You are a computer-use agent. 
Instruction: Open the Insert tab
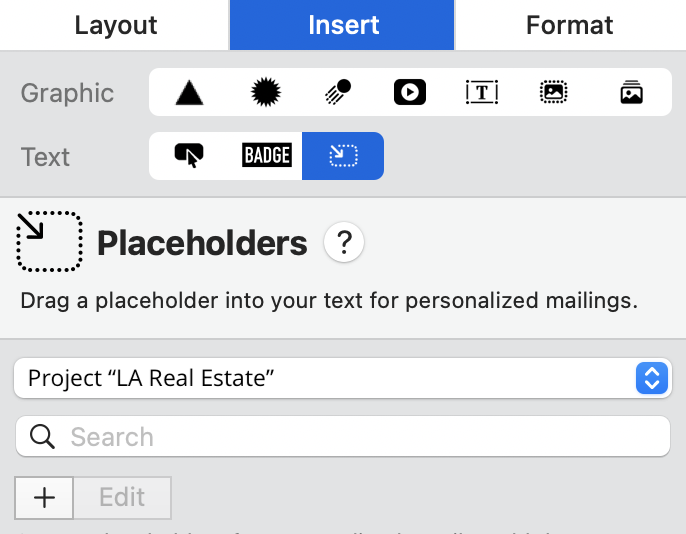pyautogui.click(x=343, y=25)
